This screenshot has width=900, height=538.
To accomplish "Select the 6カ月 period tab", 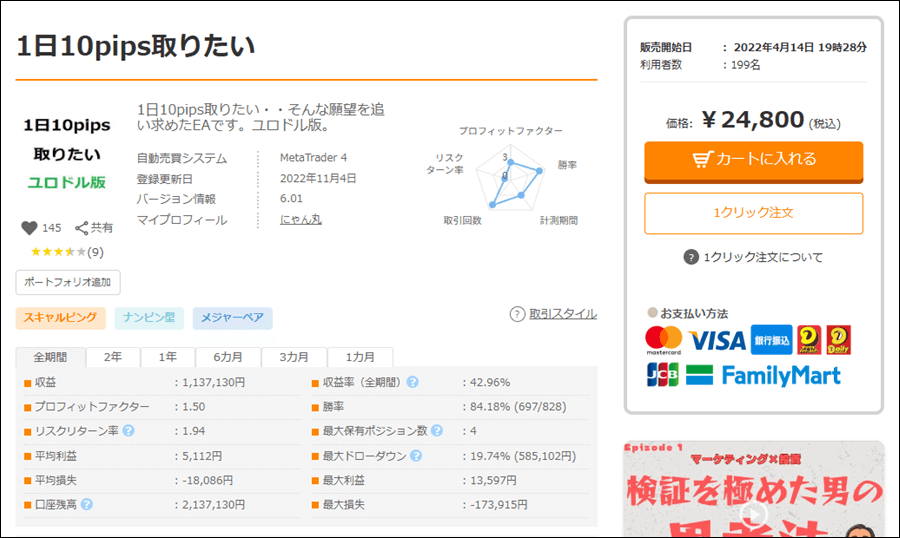I will (x=226, y=357).
